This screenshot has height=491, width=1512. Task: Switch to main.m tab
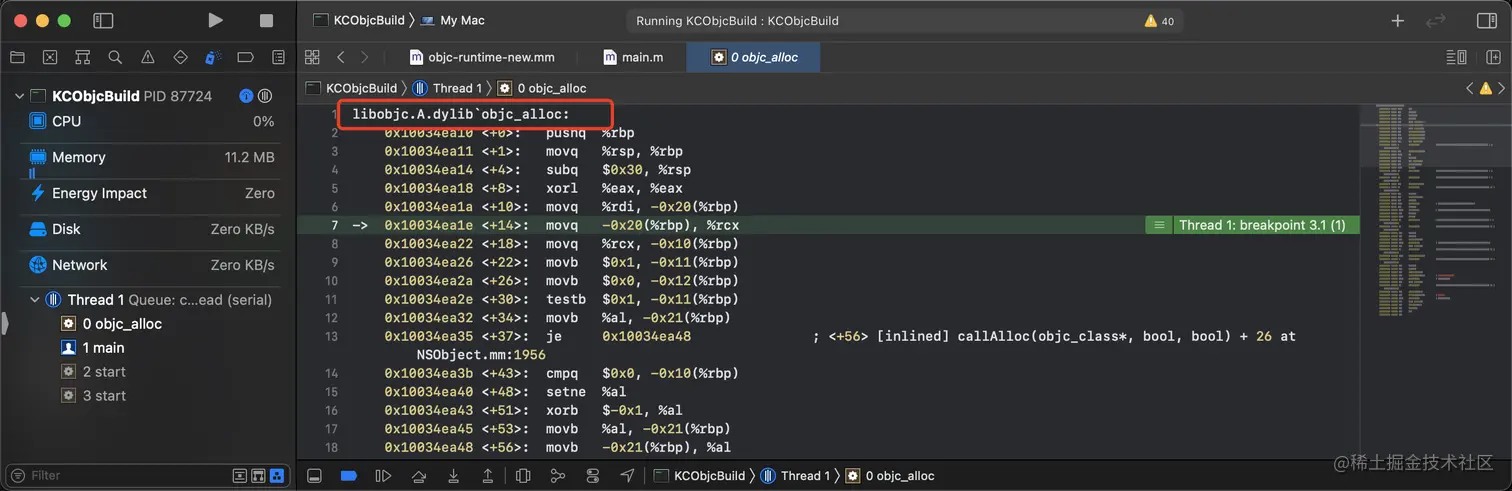pyautogui.click(x=634, y=57)
